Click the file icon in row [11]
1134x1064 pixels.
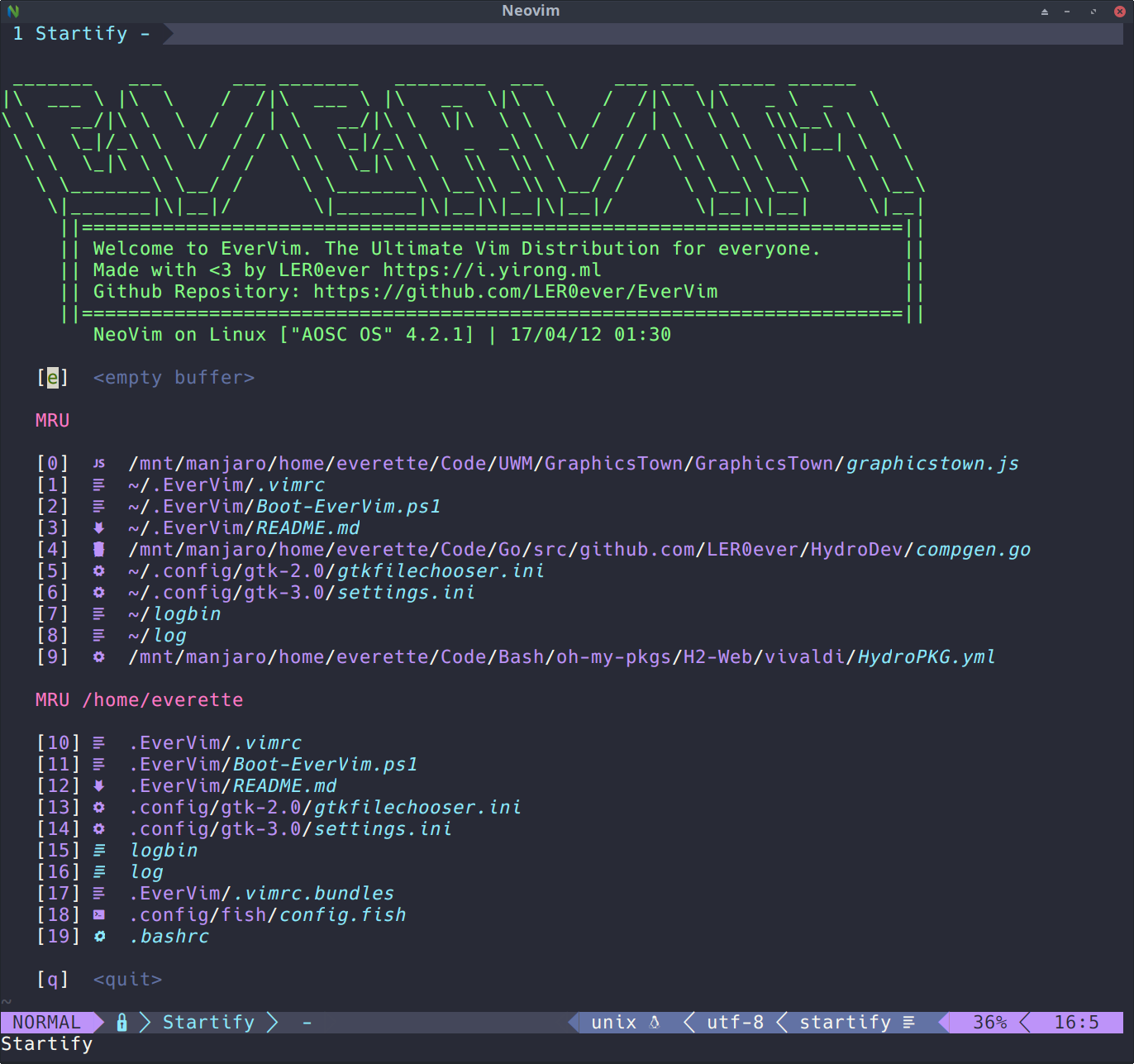(x=99, y=765)
